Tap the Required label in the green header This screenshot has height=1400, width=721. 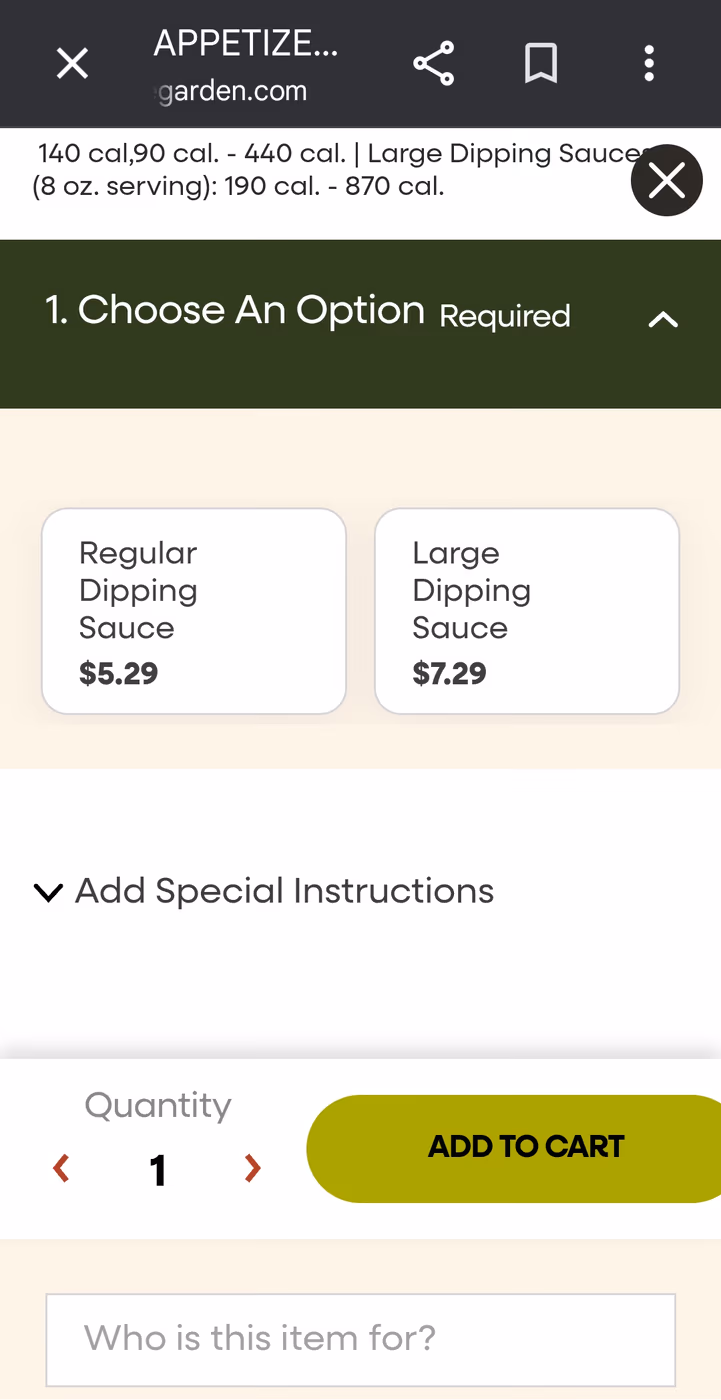point(505,317)
